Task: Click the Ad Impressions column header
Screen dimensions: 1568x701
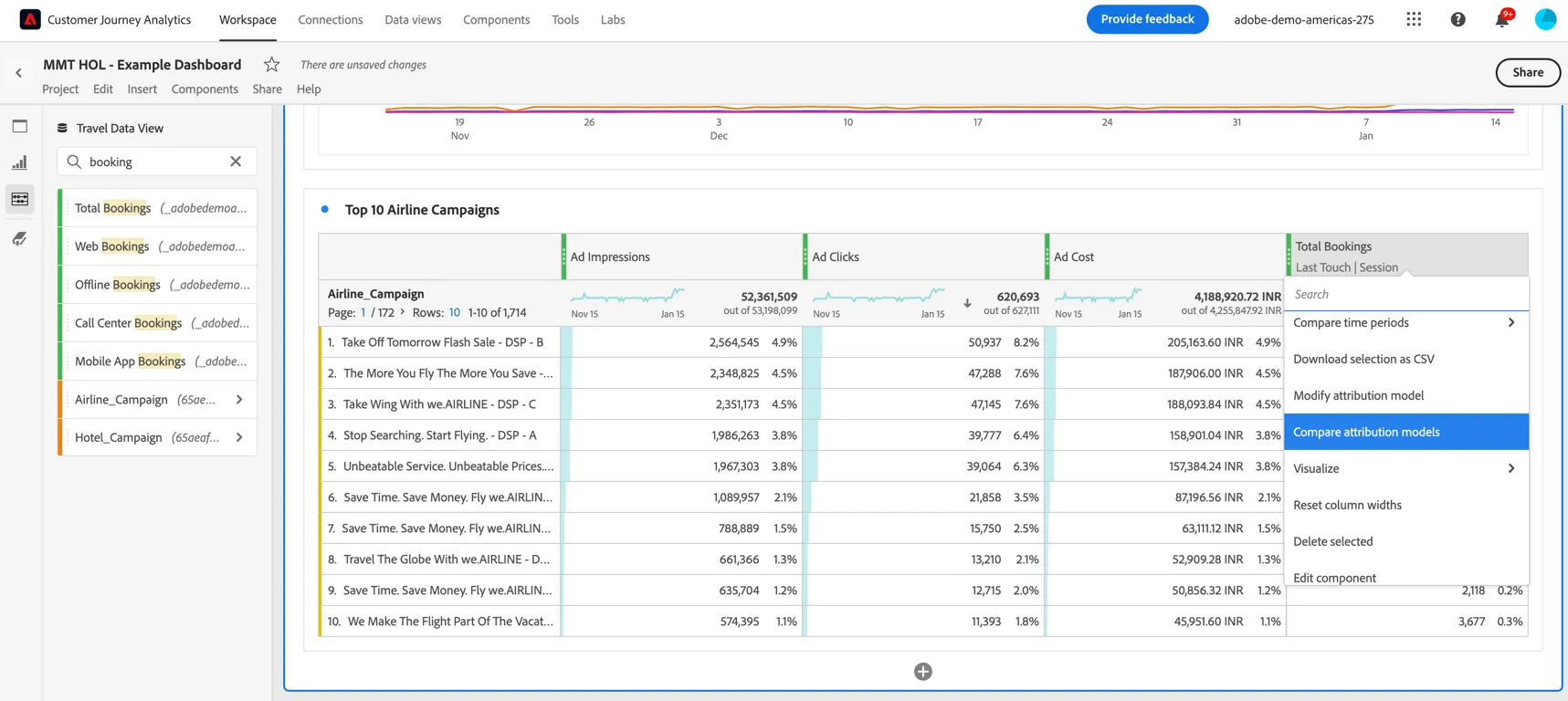Action: 682,256
